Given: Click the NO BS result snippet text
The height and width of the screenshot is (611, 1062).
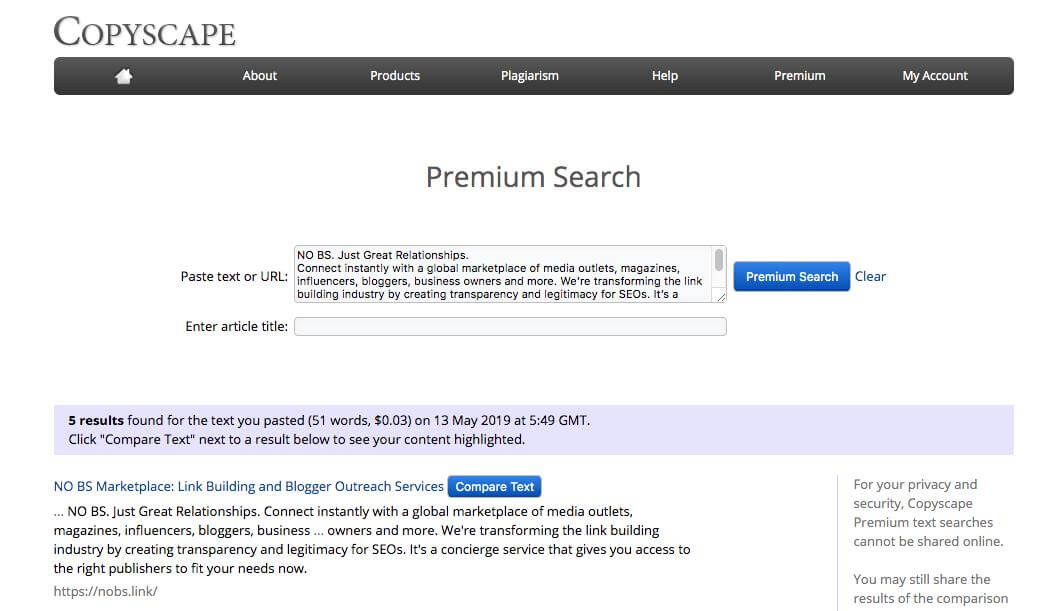Looking at the screenshot, I should click(x=372, y=540).
